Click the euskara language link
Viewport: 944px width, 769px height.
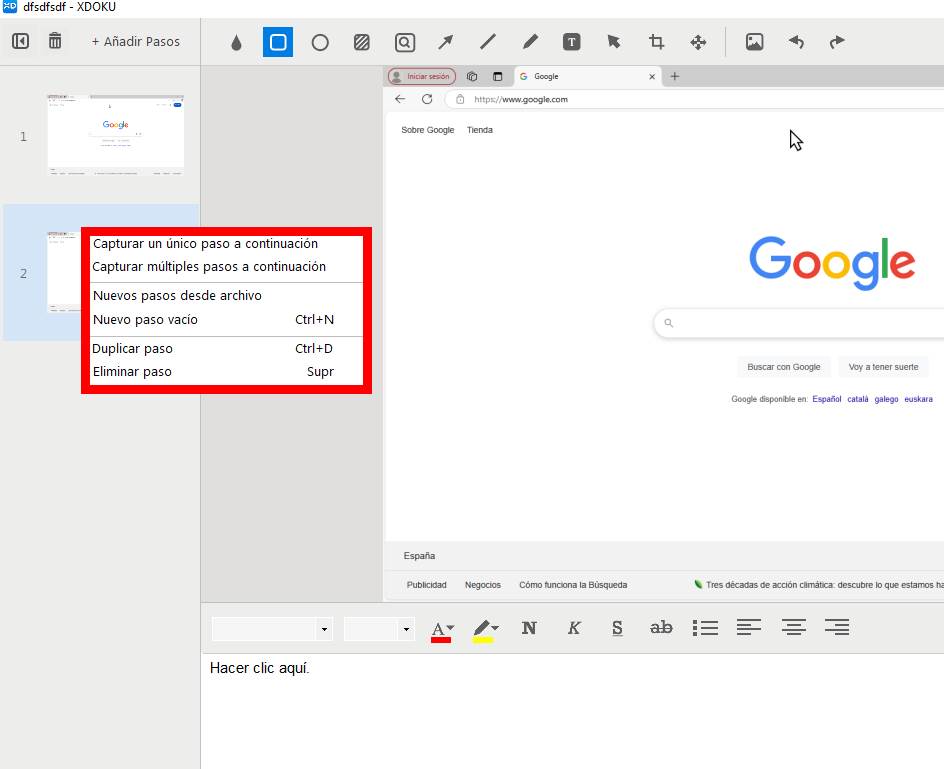tap(918, 399)
